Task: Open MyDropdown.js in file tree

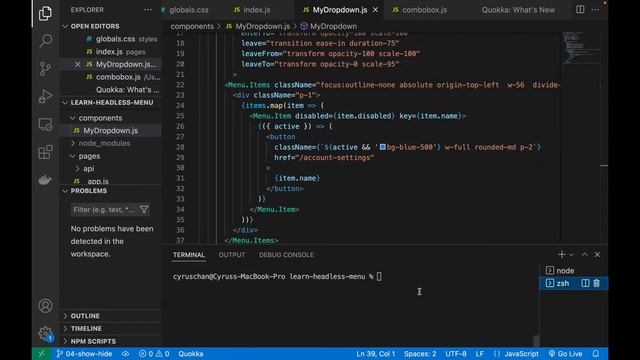Action: 110,131
